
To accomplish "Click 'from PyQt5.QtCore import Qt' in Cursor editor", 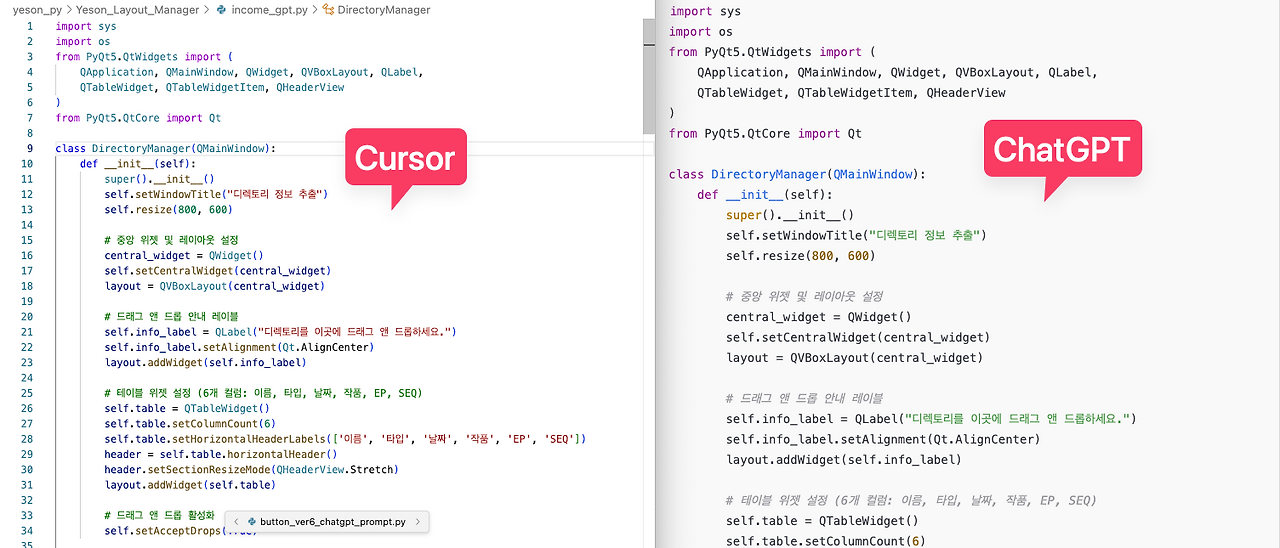I will (x=138, y=118).
